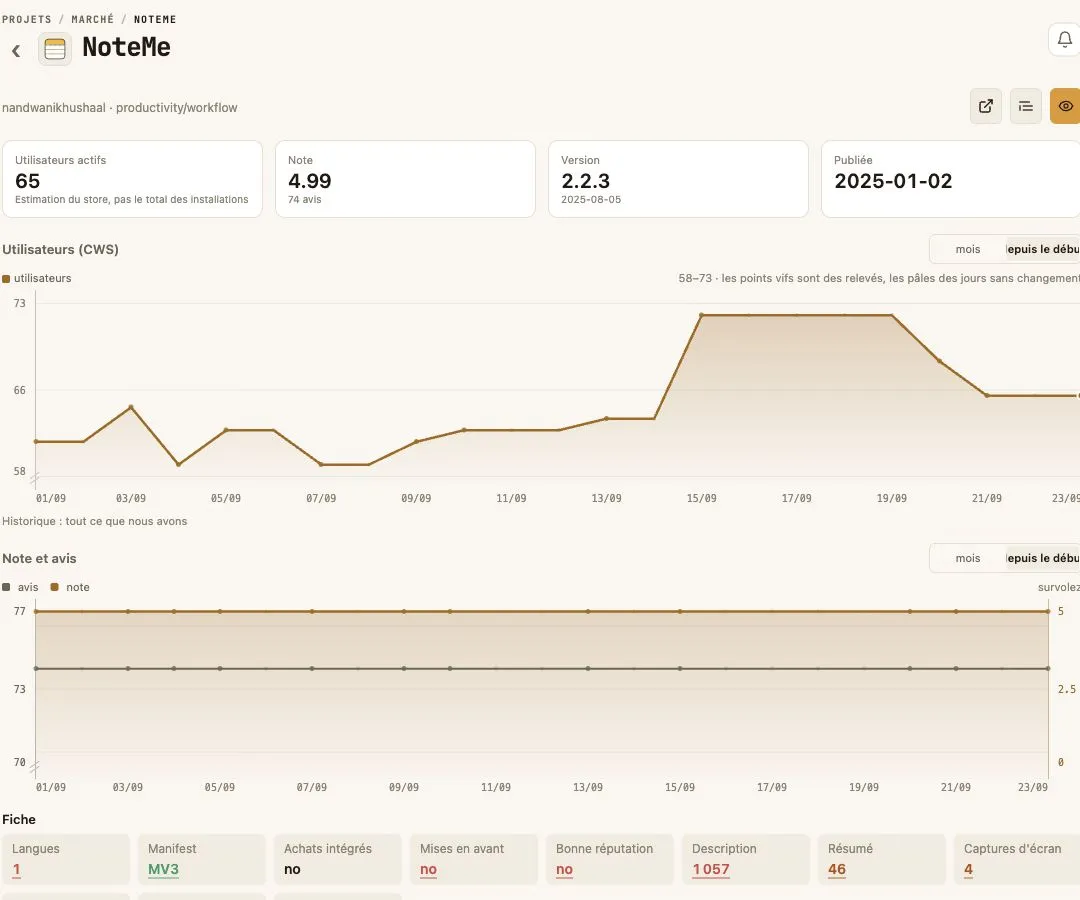Image resolution: width=1080 pixels, height=900 pixels.
Task: Click the 'Fiche' section heading
Action: tap(19, 819)
